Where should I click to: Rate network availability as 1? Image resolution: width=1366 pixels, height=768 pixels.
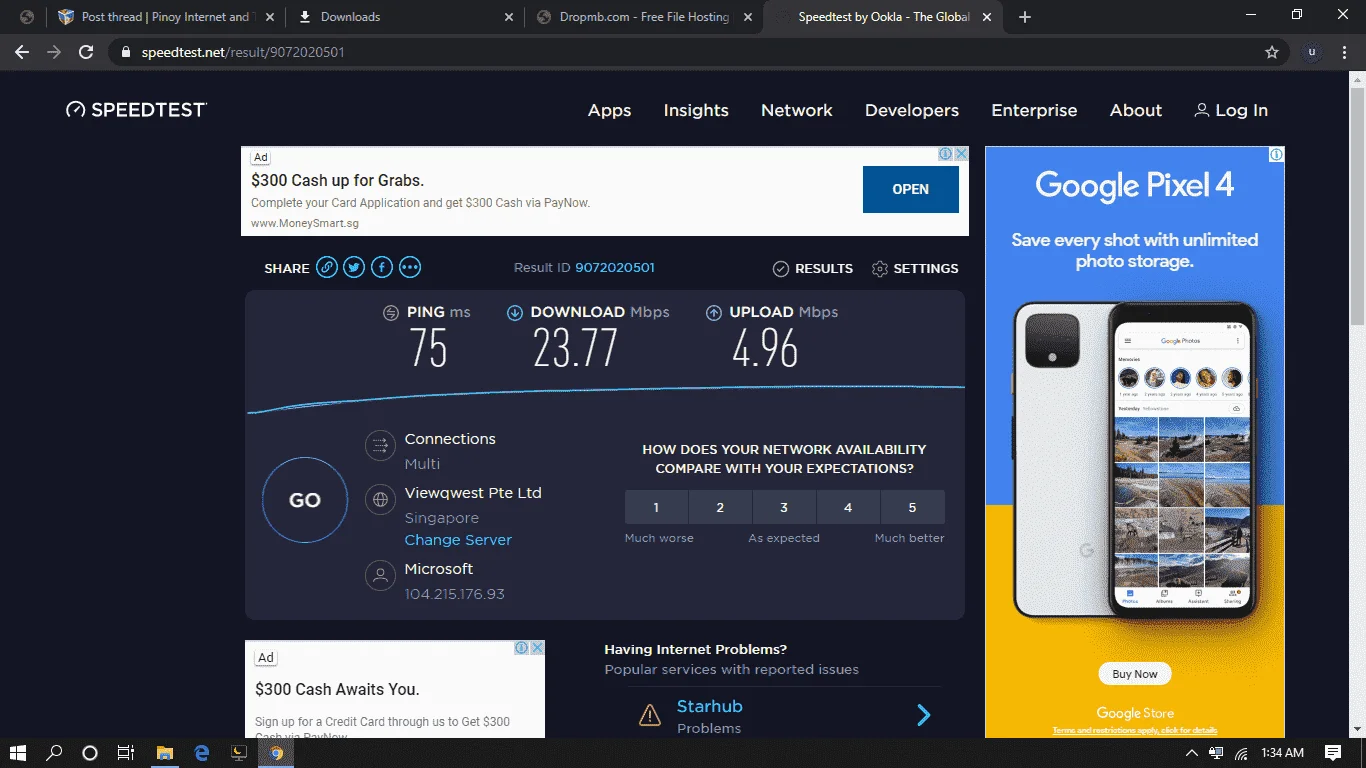pyautogui.click(x=656, y=507)
